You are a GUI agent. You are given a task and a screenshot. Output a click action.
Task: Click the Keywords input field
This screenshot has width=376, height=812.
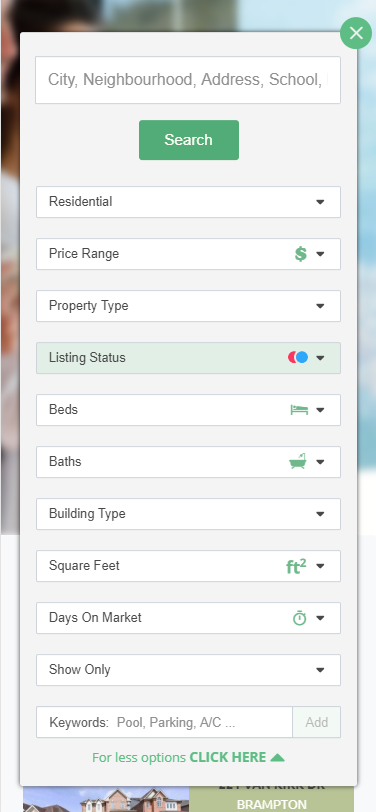tap(165, 722)
